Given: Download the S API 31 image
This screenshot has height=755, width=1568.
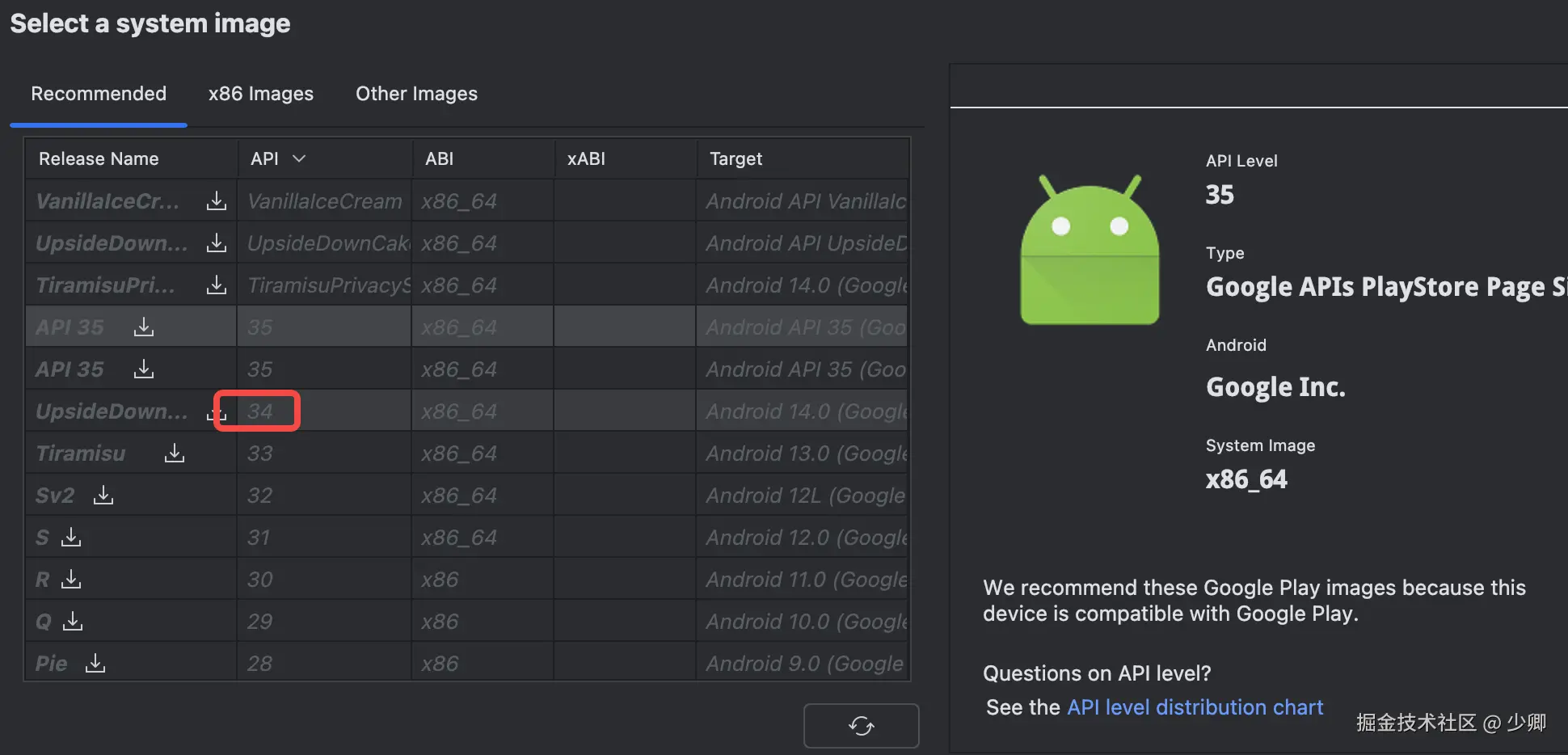Looking at the screenshot, I should 71,537.
